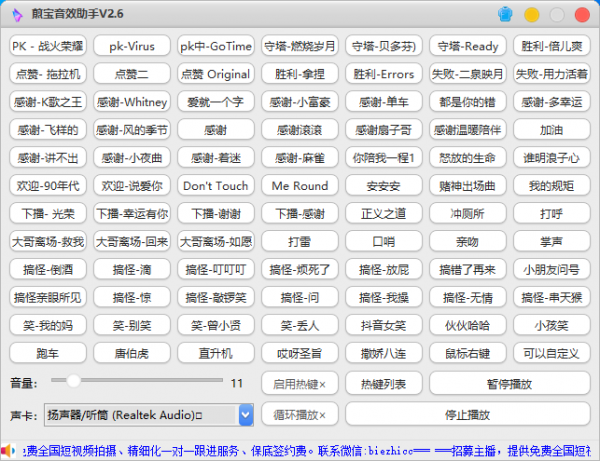
Task: Play the 打呼 sound
Action: coord(552,213)
